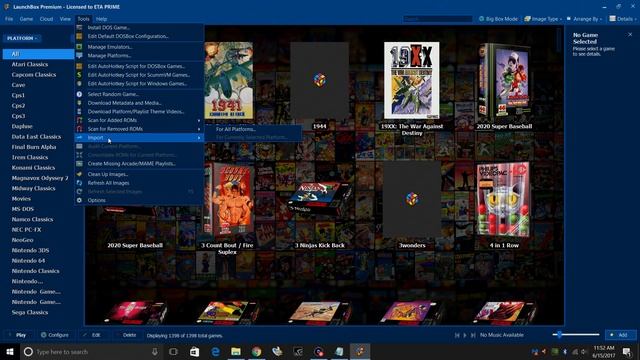Open the Image Type dropdown
Image resolution: width=640 pixels, height=360 pixels.
(x=542, y=19)
